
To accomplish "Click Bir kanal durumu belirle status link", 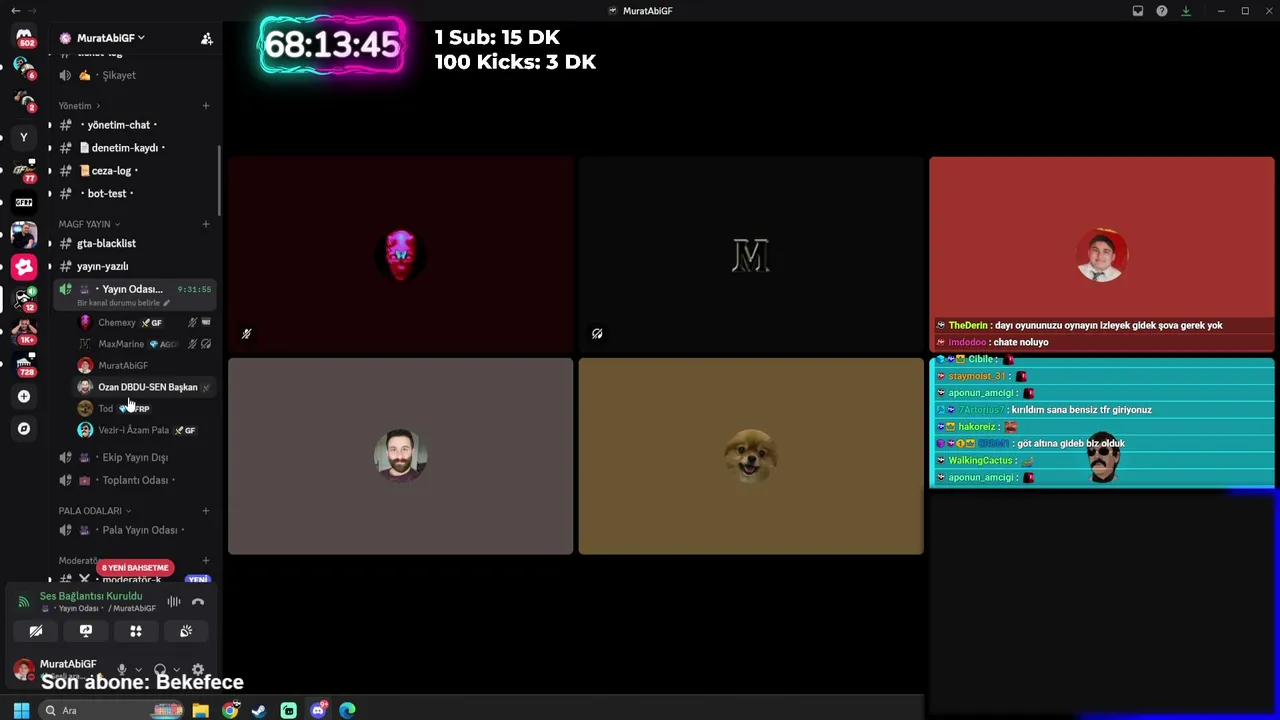I will pos(123,303).
